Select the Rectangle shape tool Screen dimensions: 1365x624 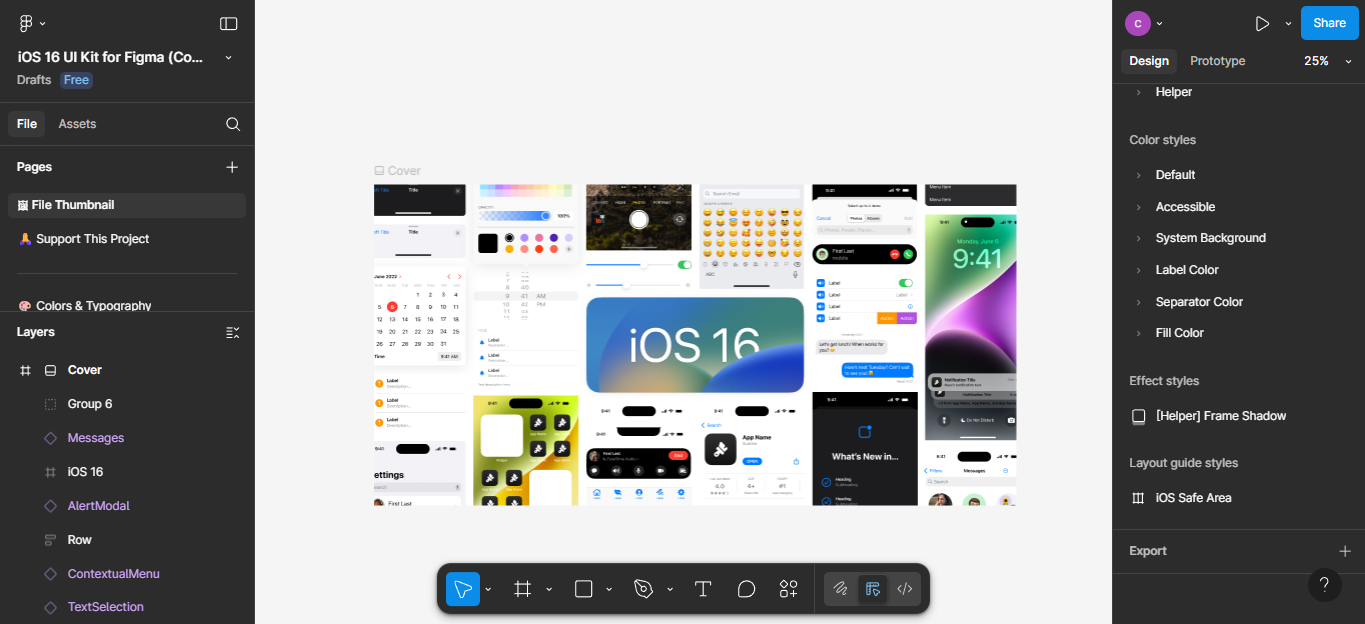click(x=584, y=589)
